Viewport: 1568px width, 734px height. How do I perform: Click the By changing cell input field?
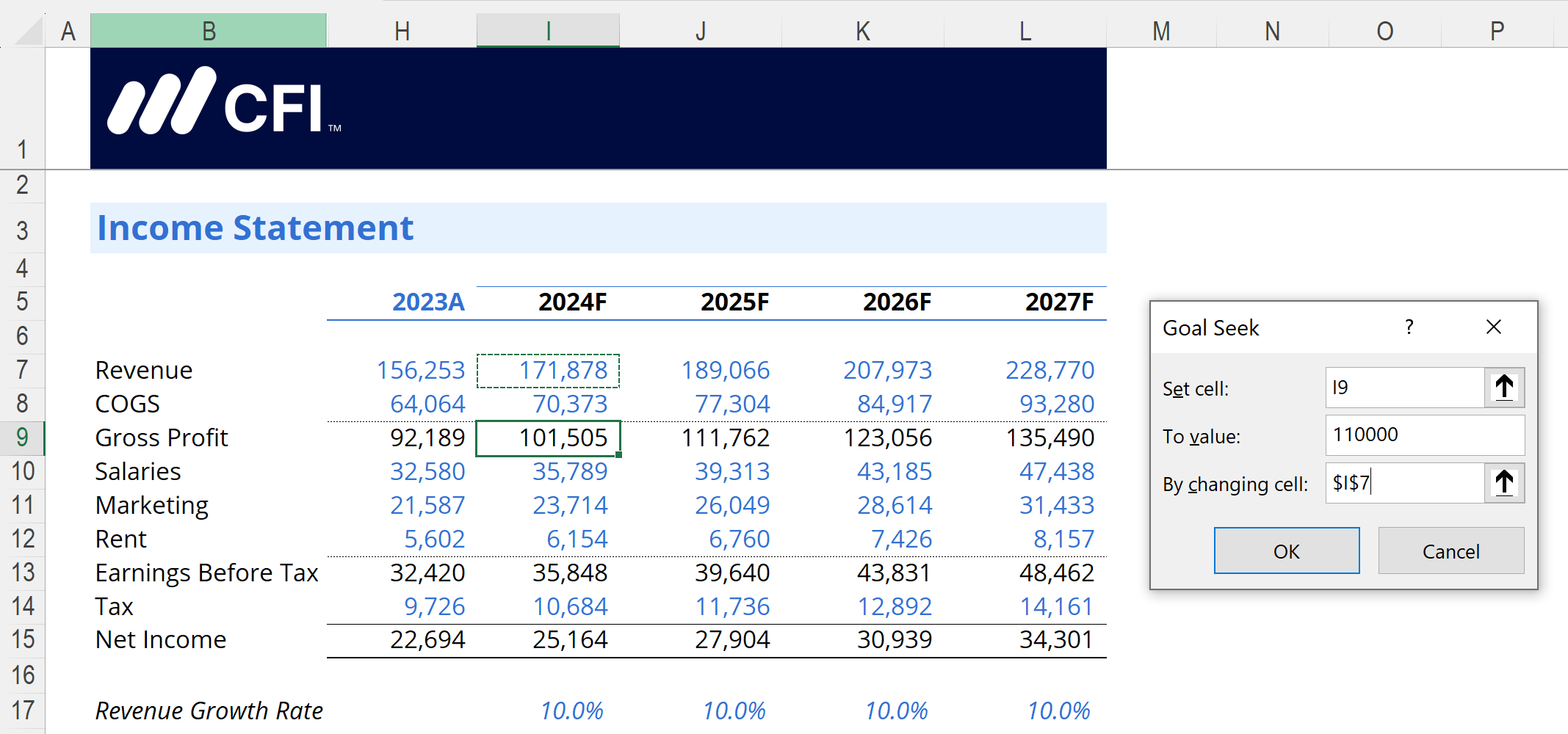[x=1404, y=483]
